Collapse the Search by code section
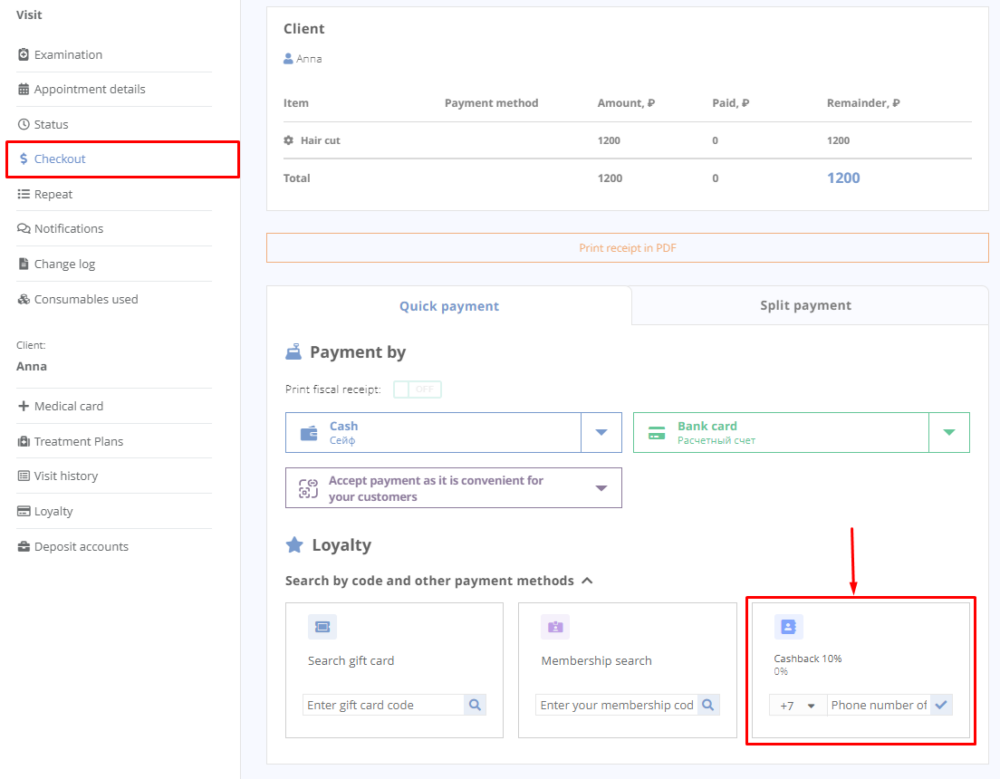 point(587,580)
